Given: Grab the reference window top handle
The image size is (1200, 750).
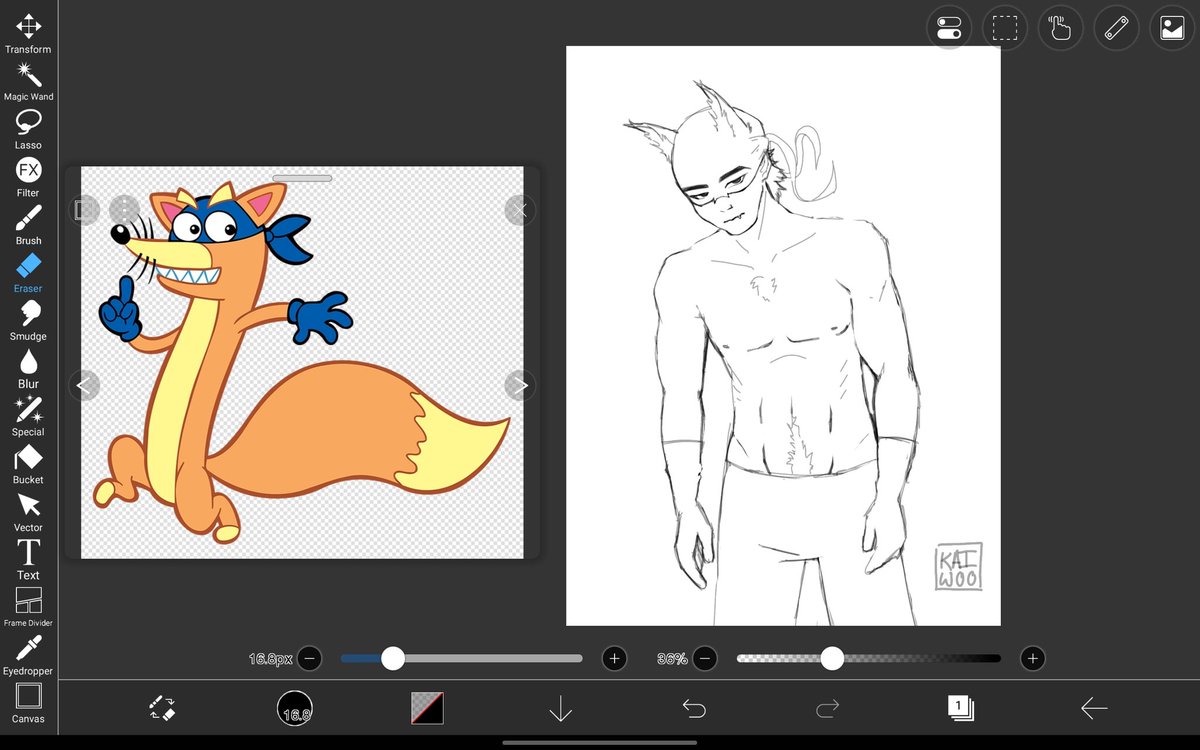Looking at the screenshot, I should coord(302,178).
